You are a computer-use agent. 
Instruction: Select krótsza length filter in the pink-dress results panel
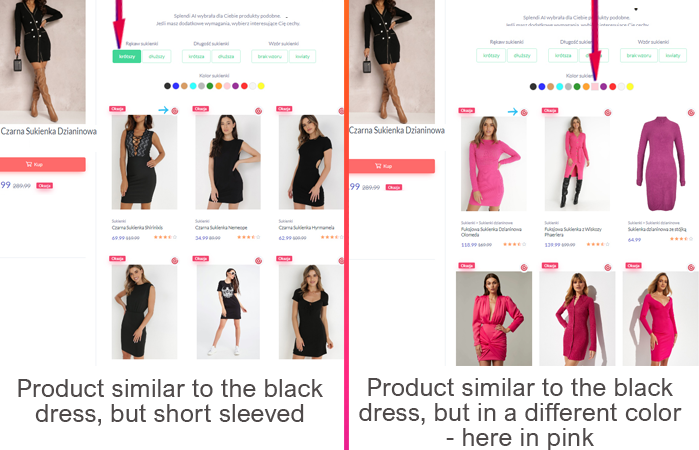click(563, 55)
